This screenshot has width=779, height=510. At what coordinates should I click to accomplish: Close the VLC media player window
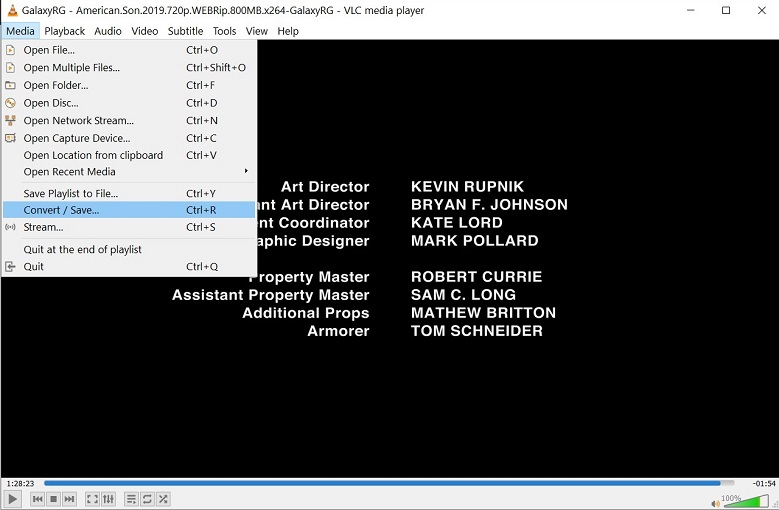point(762,10)
